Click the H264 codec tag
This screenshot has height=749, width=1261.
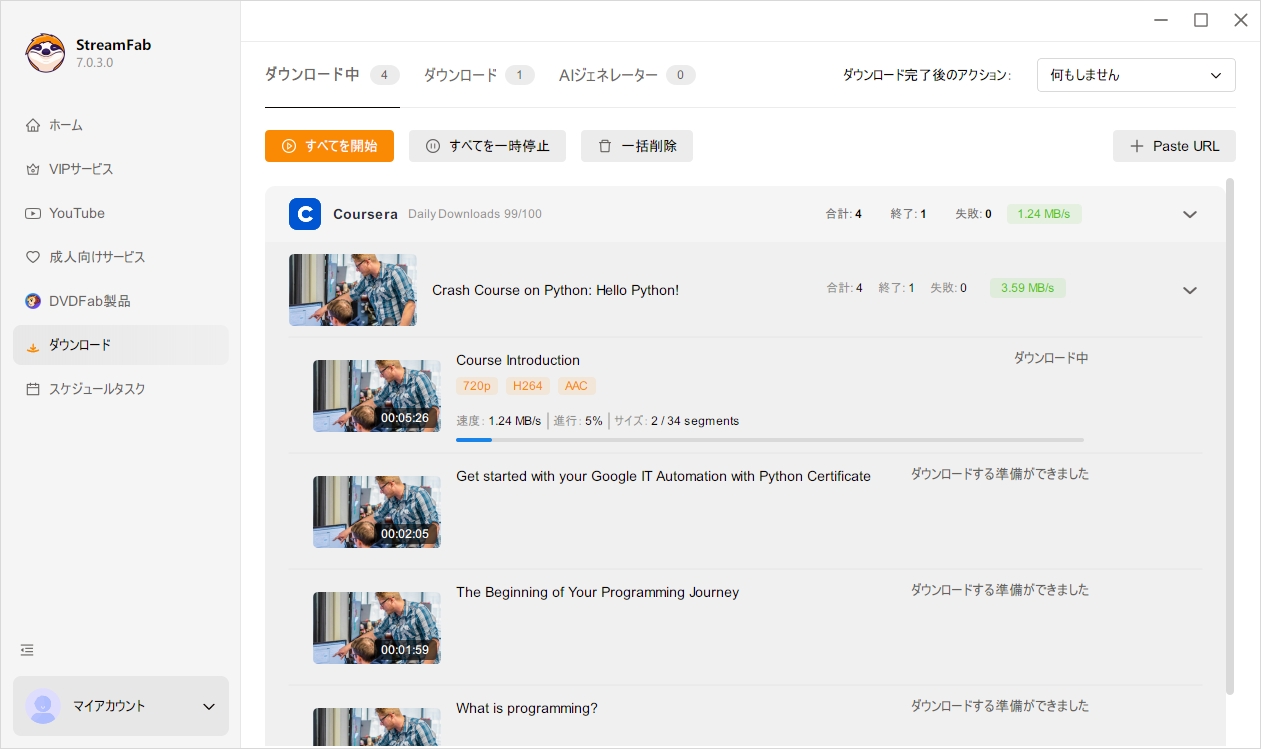click(528, 386)
